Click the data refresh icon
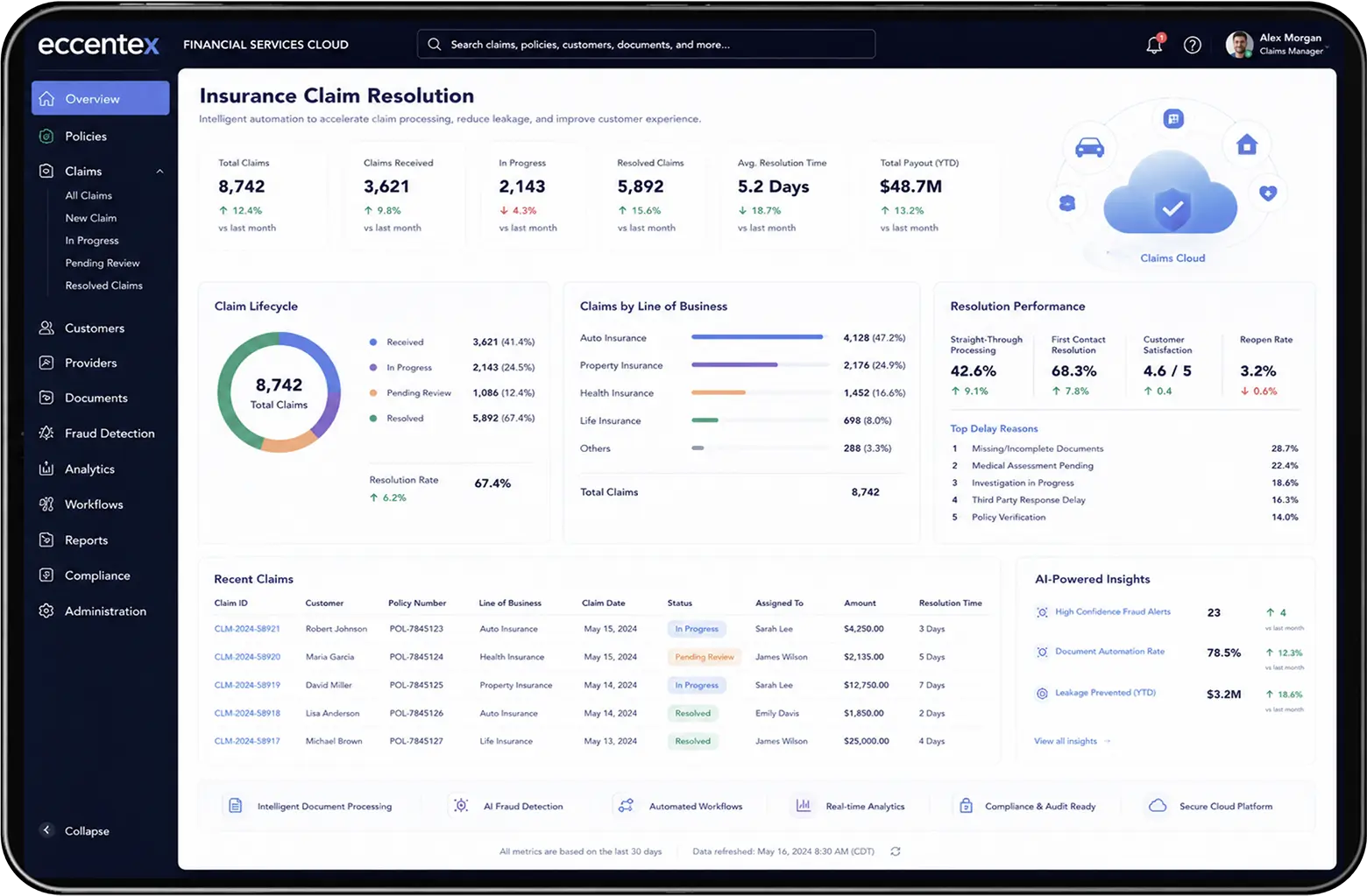 [896, 851]
